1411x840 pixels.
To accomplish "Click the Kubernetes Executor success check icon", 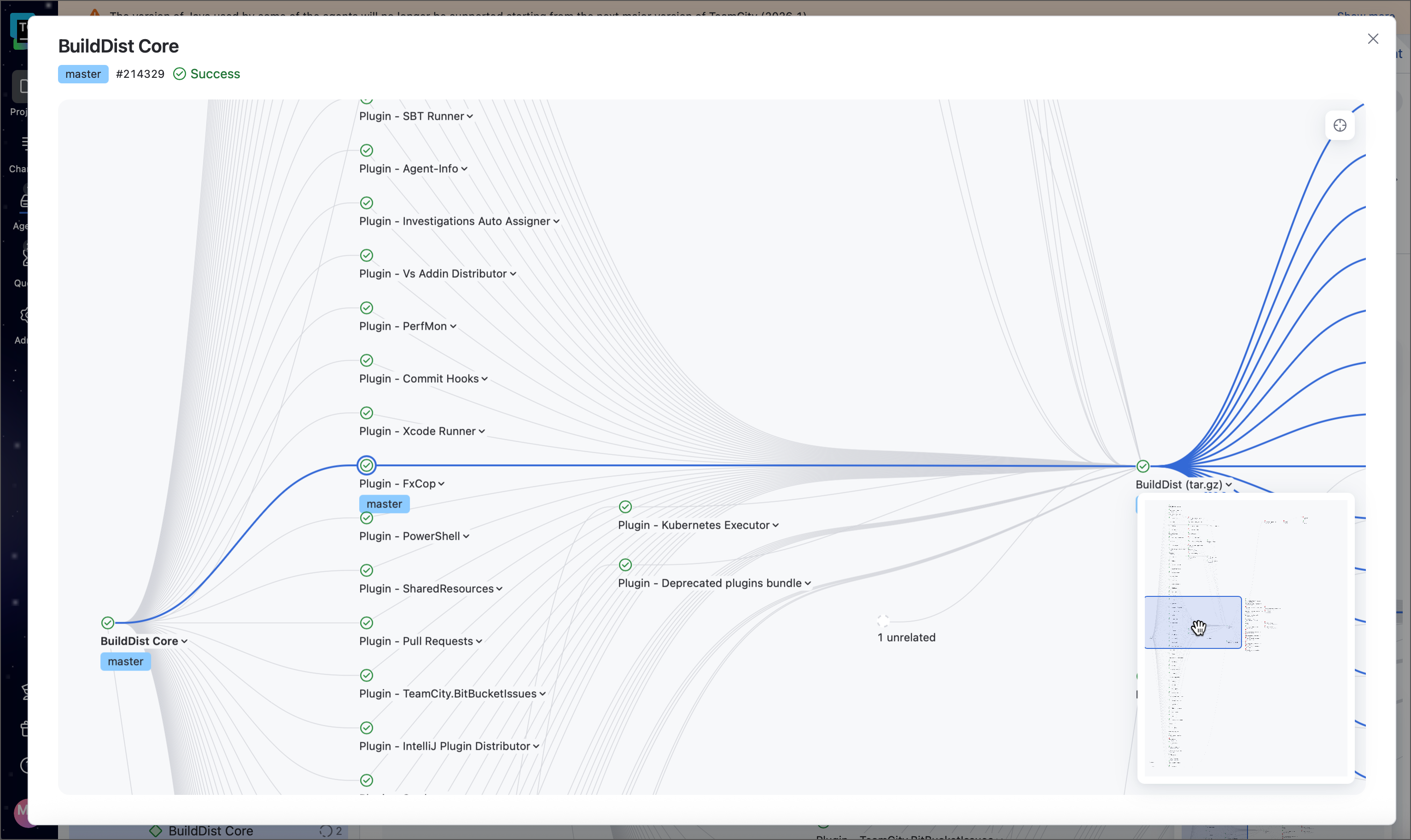I will pos(625,507).
